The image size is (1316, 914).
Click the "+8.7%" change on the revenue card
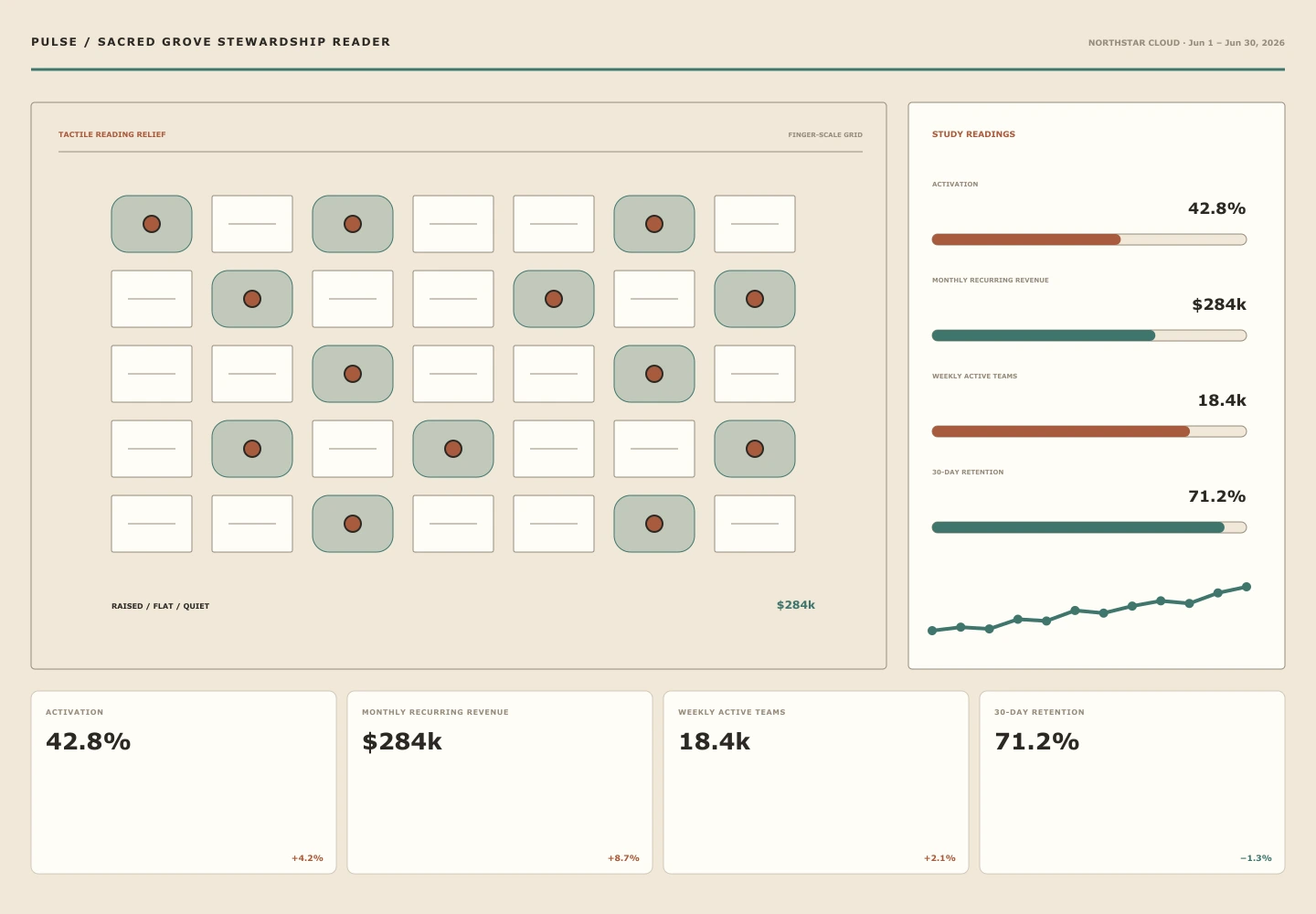pos(623,858)
